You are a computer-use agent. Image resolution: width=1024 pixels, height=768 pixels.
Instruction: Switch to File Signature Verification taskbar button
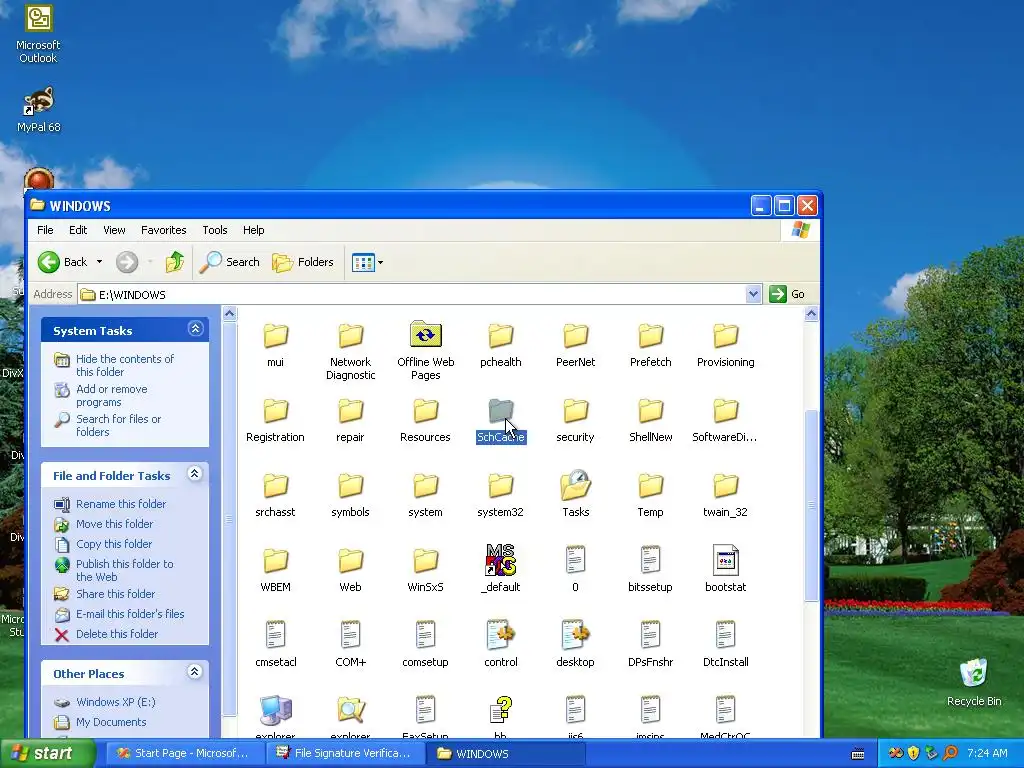(x=345, y=753)
